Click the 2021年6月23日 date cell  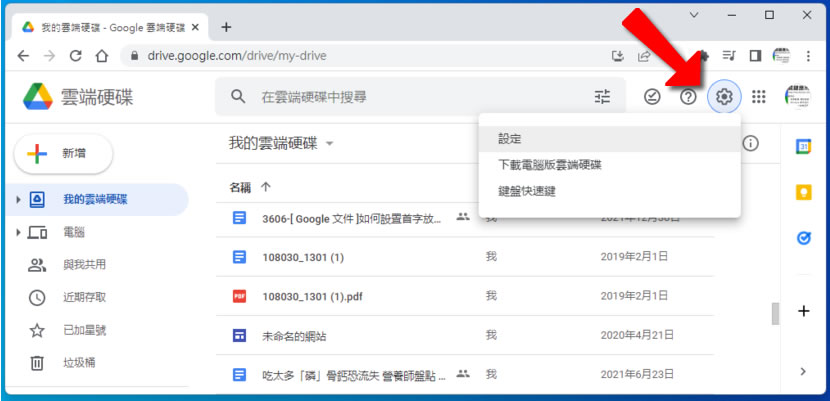(637, 375)
